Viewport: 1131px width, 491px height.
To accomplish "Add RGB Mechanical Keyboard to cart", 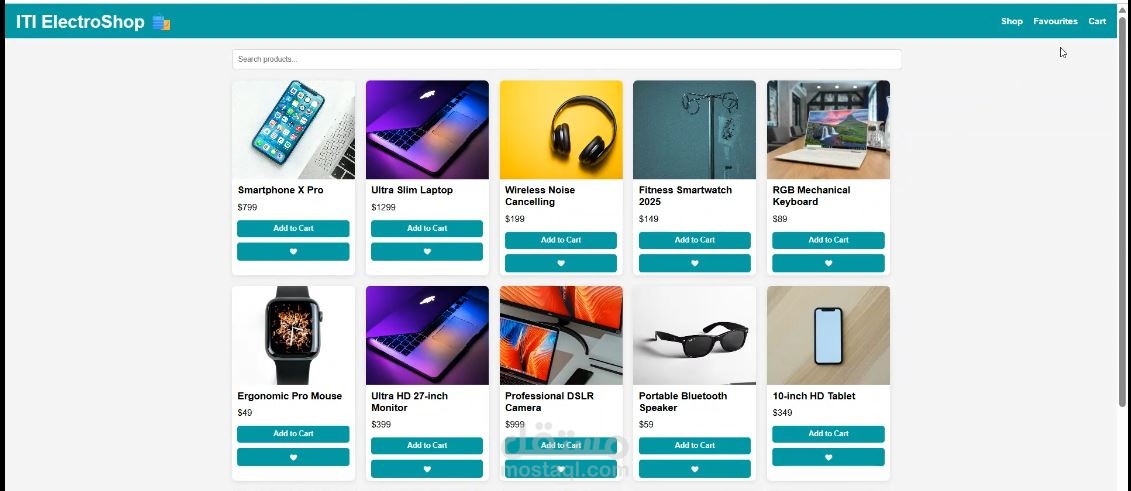I will coord(828,240).
